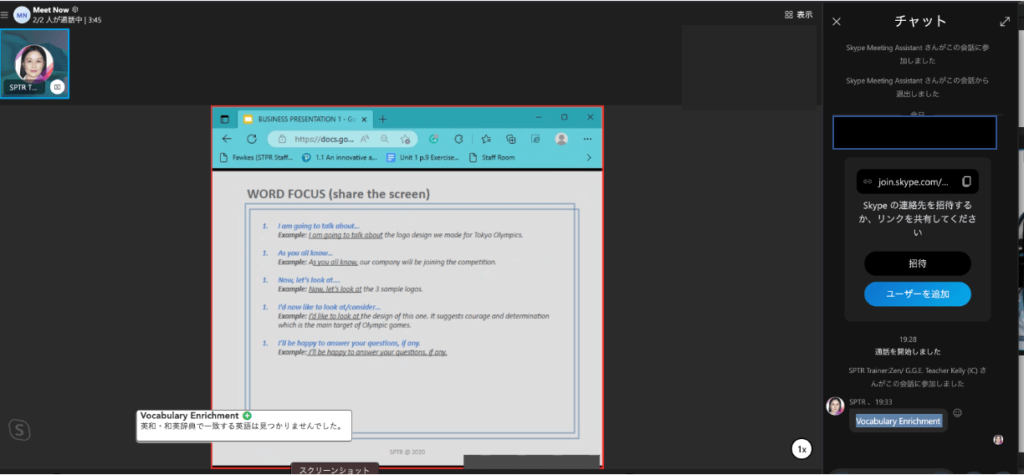
Task: Close the chat panel with the X icon
Action: tap(837, 21)
